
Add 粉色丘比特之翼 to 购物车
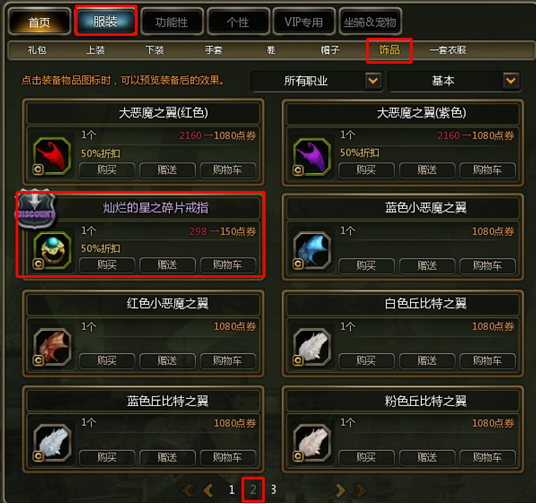(x=487, y=457)
